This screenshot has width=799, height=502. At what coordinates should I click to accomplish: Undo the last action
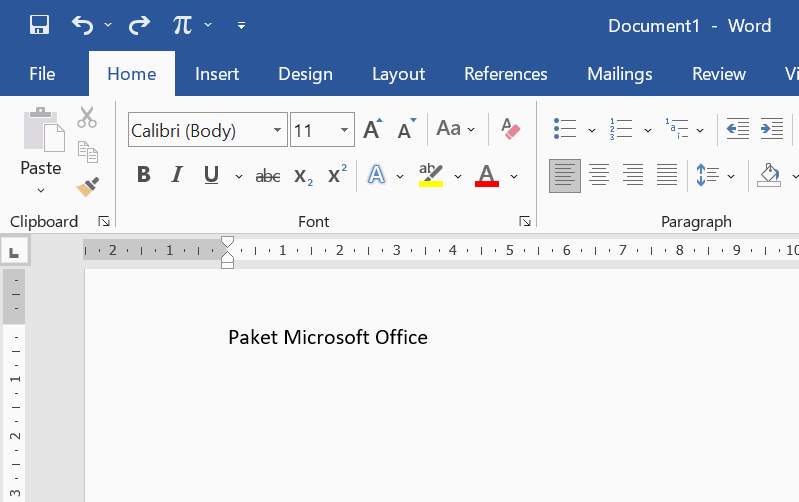pos(82,24)
